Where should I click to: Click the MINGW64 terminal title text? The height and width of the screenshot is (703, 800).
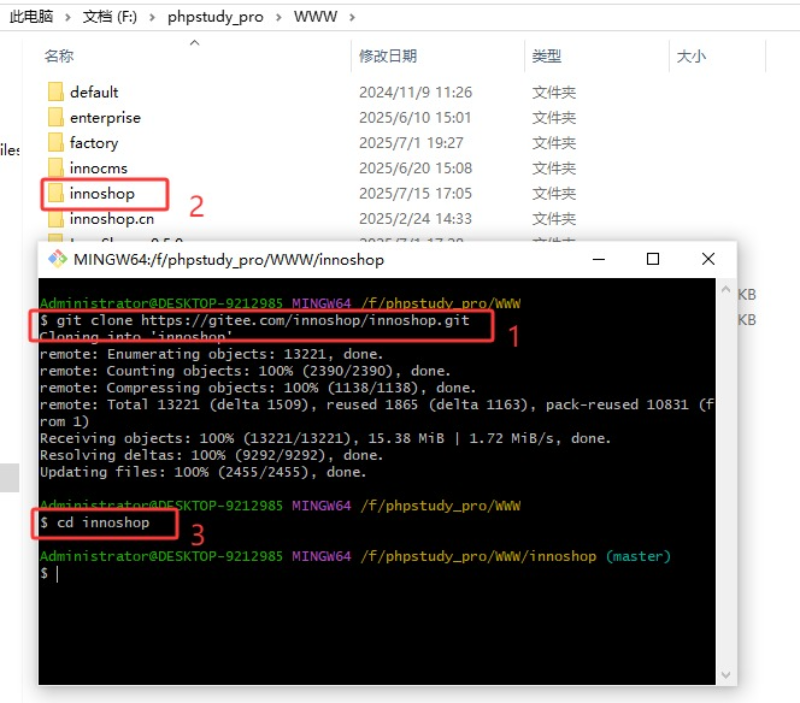pos(229,260)
